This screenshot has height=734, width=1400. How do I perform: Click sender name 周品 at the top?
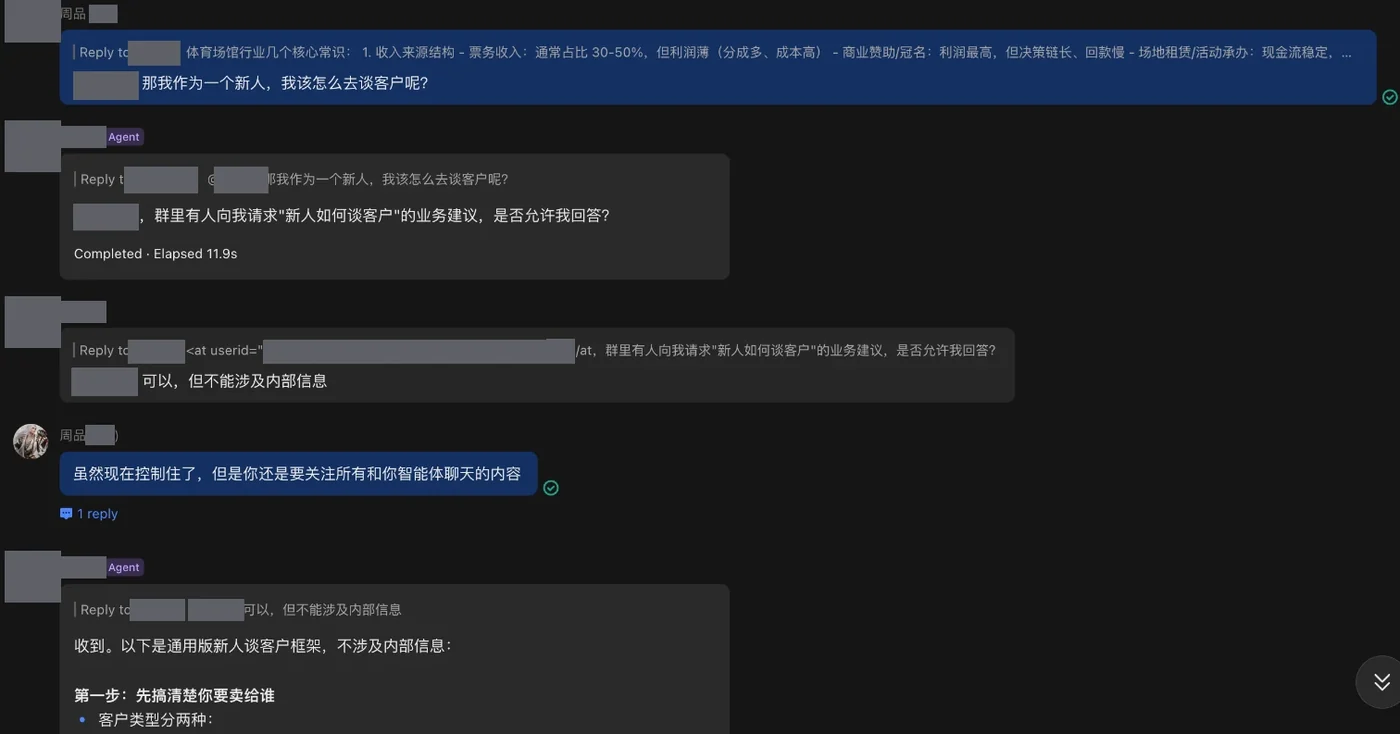[73, 14]
